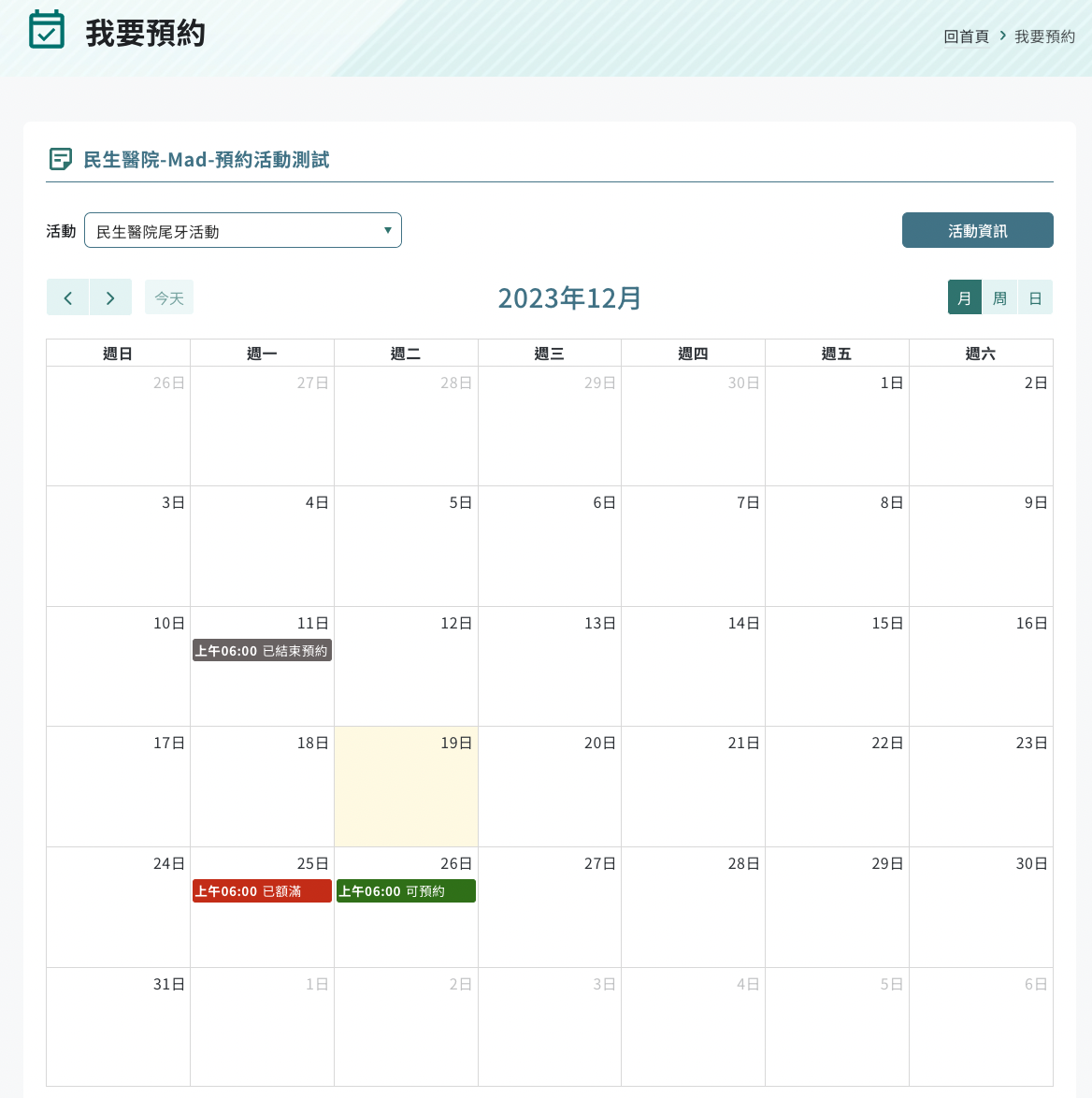
Task: Open the red 已額滿 event on the 25th
Action: [x=262, y=891]
